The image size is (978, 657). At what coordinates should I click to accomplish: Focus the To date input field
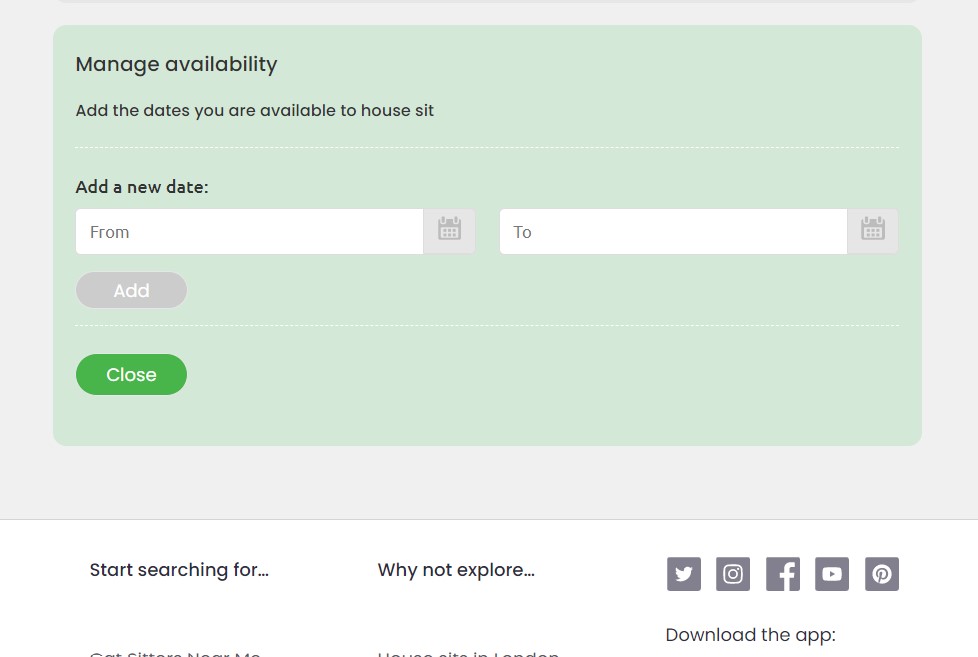[x=673, y=232]
